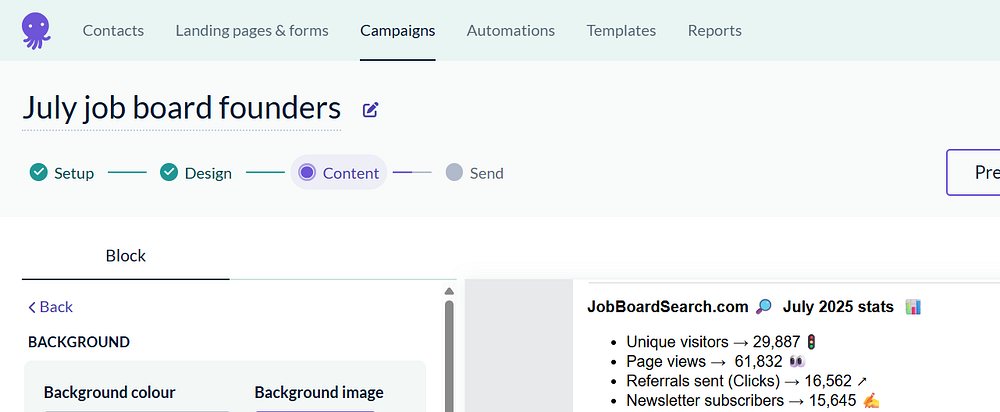Go to Landing pages & forms
Screen dimensions: 1000x412
click(252, 30)
